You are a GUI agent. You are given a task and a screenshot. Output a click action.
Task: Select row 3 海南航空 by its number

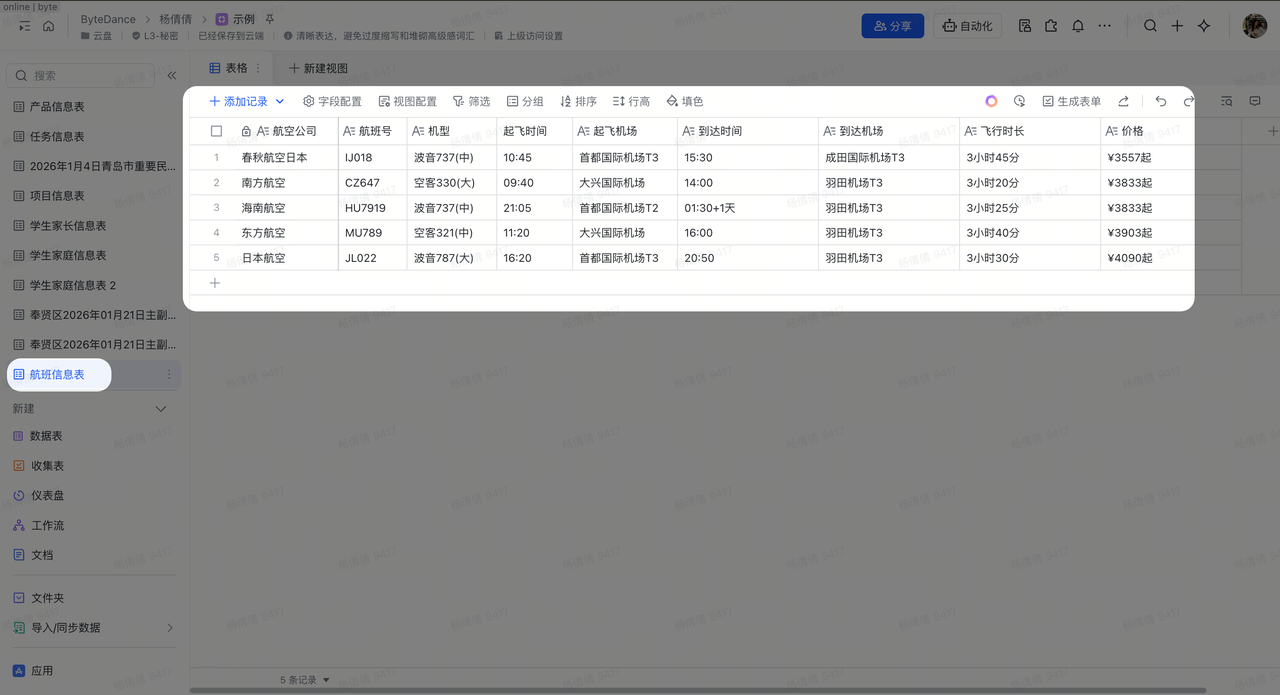[x=216, y=208]
